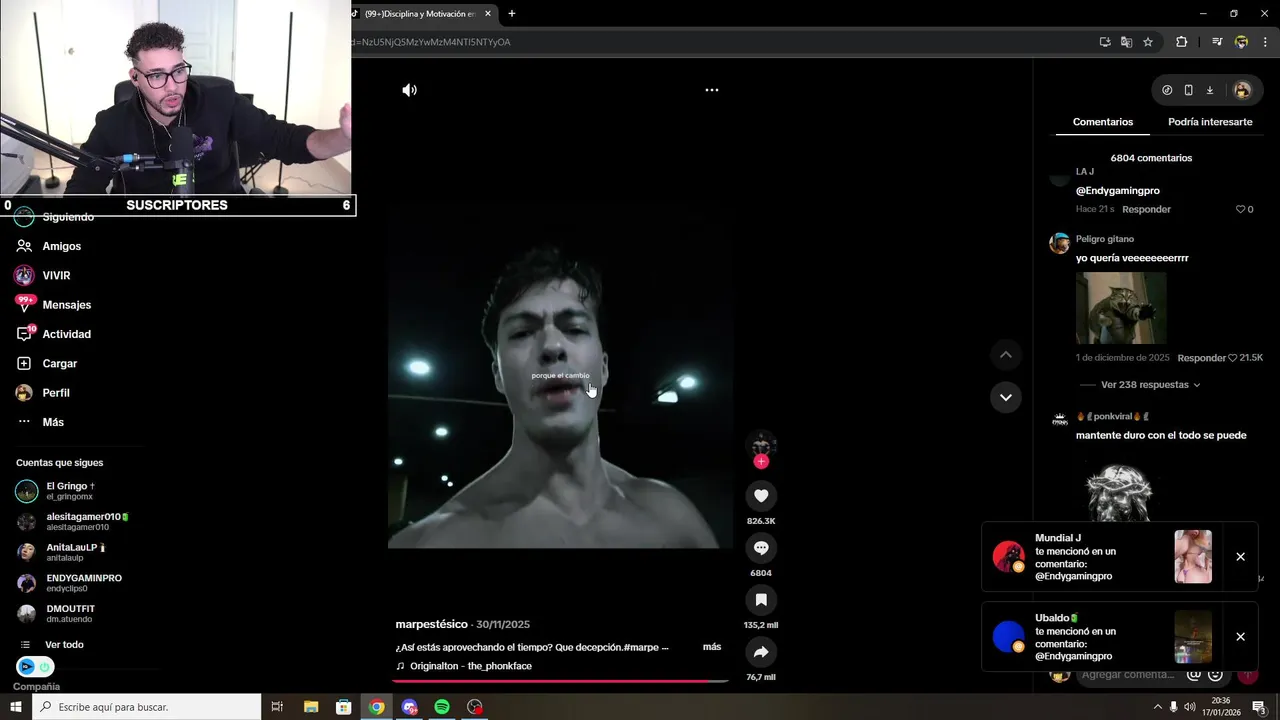Open comments via the speech bubble icon
This screenshot has height=720, width=1280.
[761, 548]
